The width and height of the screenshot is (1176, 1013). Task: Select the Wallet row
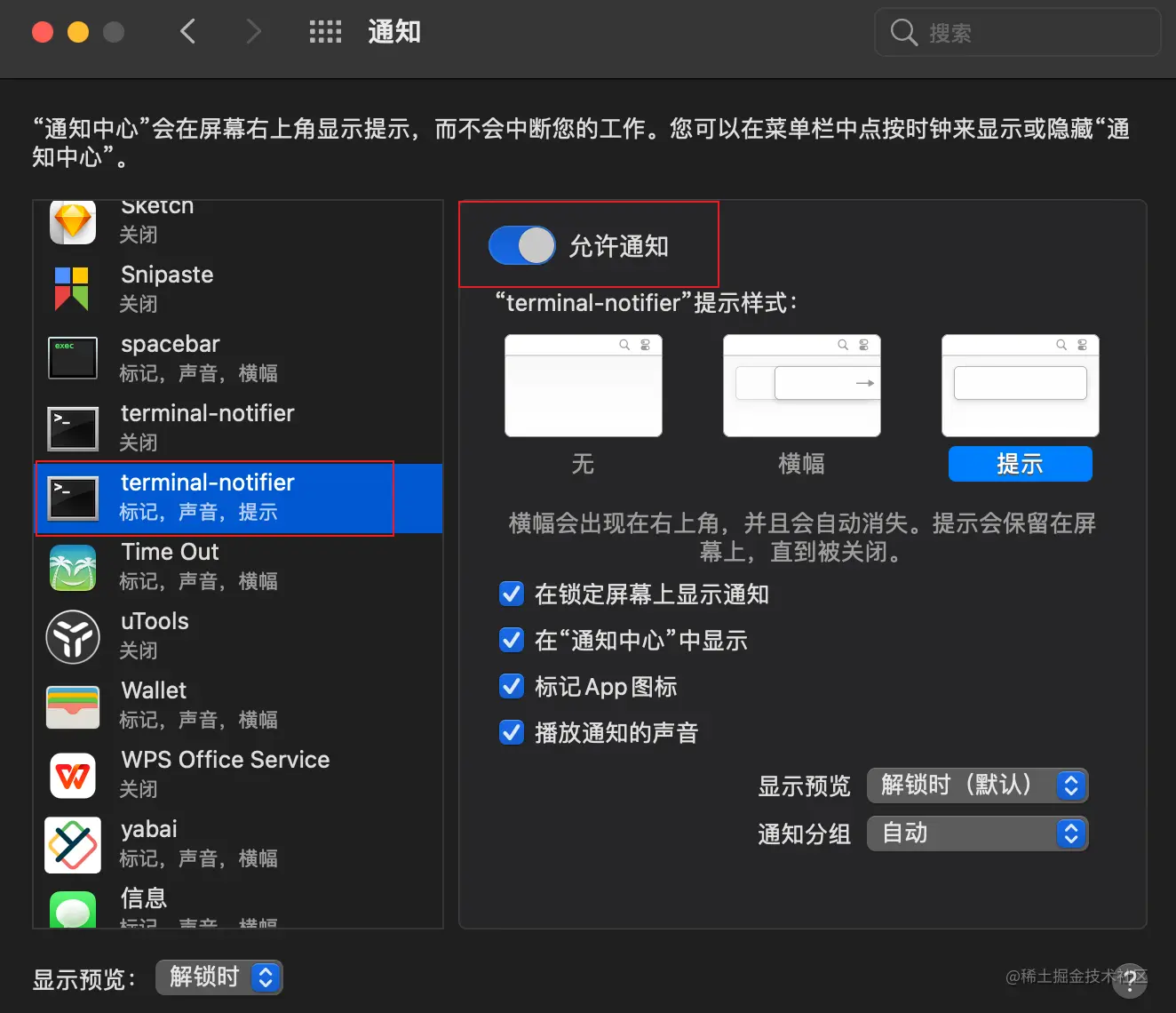pos(238,705)
